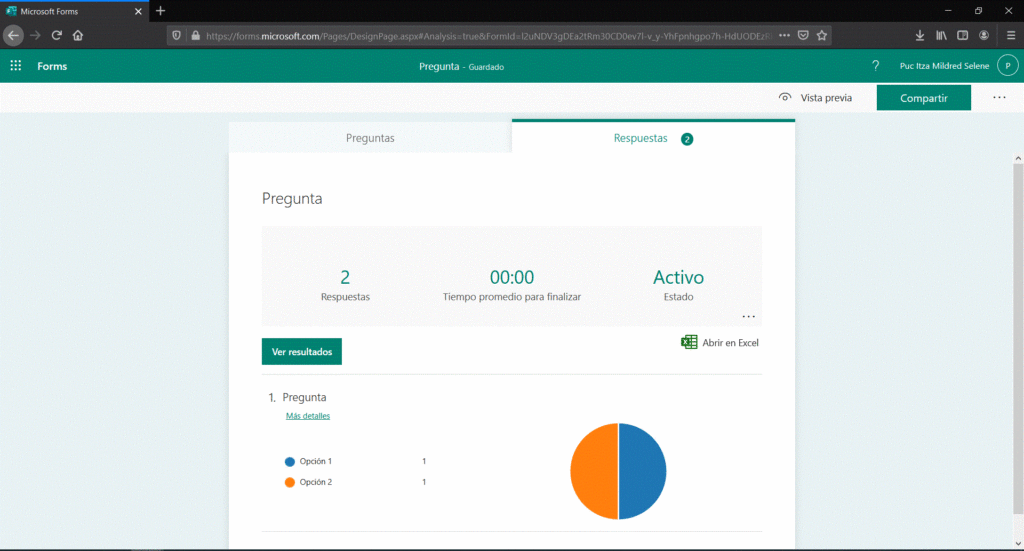1024x551 pixels.
Task: Click the Vista previa eye icon
Action: (785, 98)
